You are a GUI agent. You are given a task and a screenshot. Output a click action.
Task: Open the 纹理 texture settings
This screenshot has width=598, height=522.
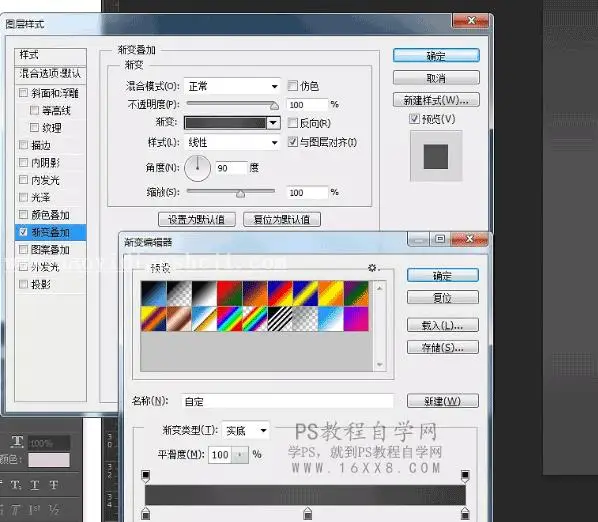51,128
